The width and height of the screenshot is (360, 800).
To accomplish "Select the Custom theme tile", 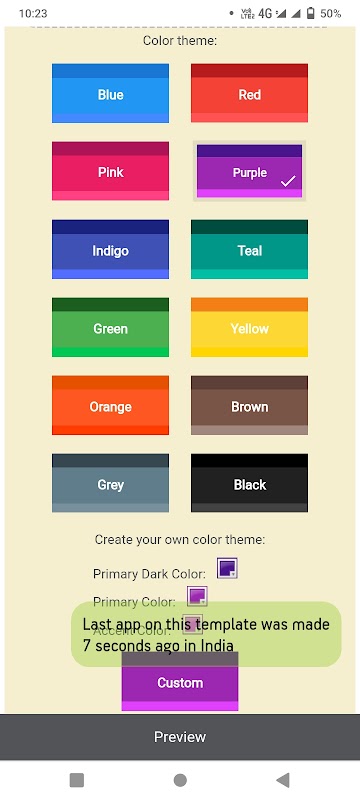I will point(179,681).
